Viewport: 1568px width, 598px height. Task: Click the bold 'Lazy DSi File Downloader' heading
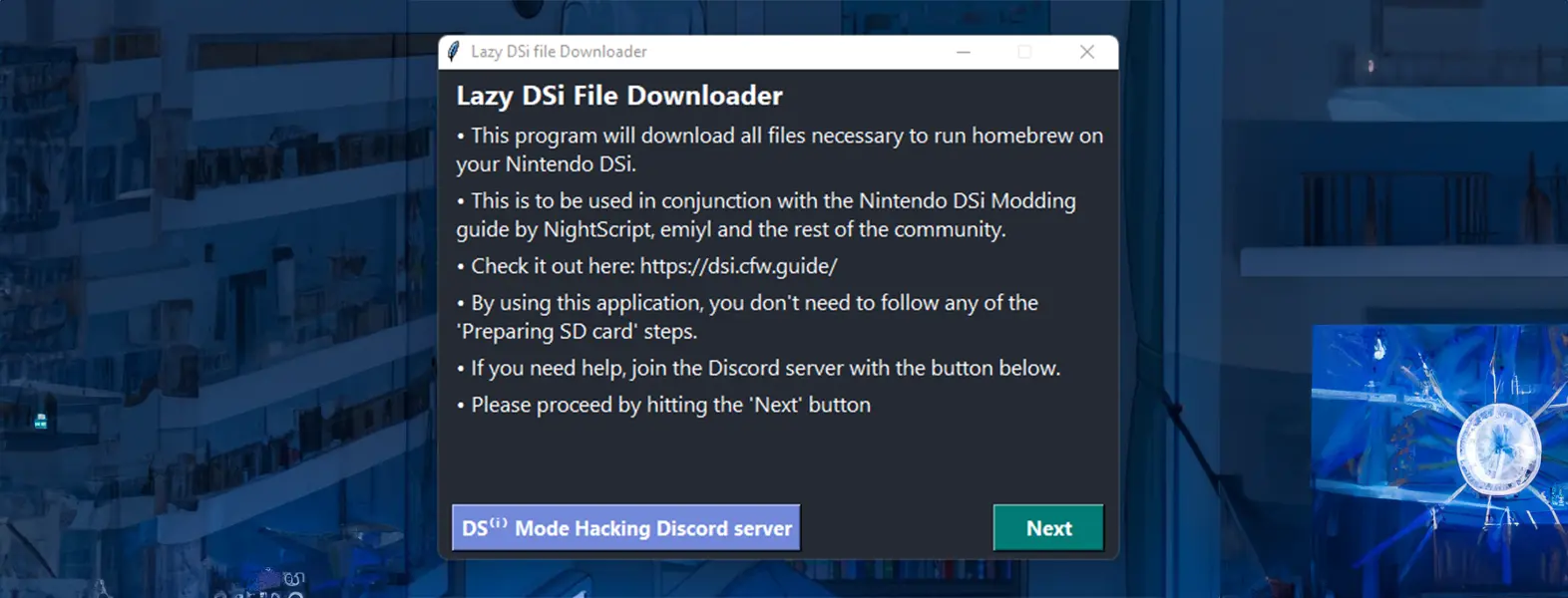click(x=619, y=96)
